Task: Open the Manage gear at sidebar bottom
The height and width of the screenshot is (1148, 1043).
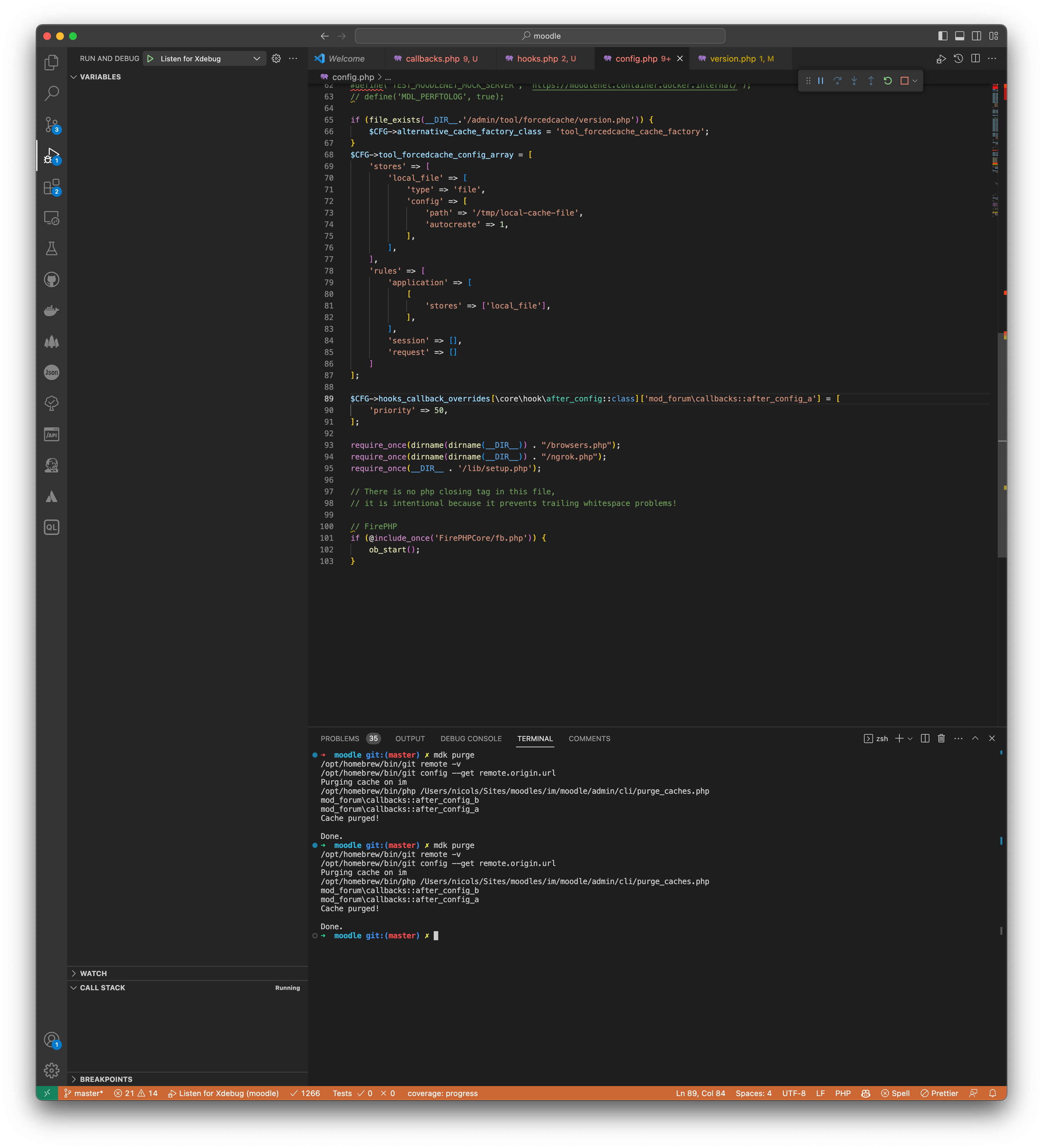Action: click(51, 1071)
